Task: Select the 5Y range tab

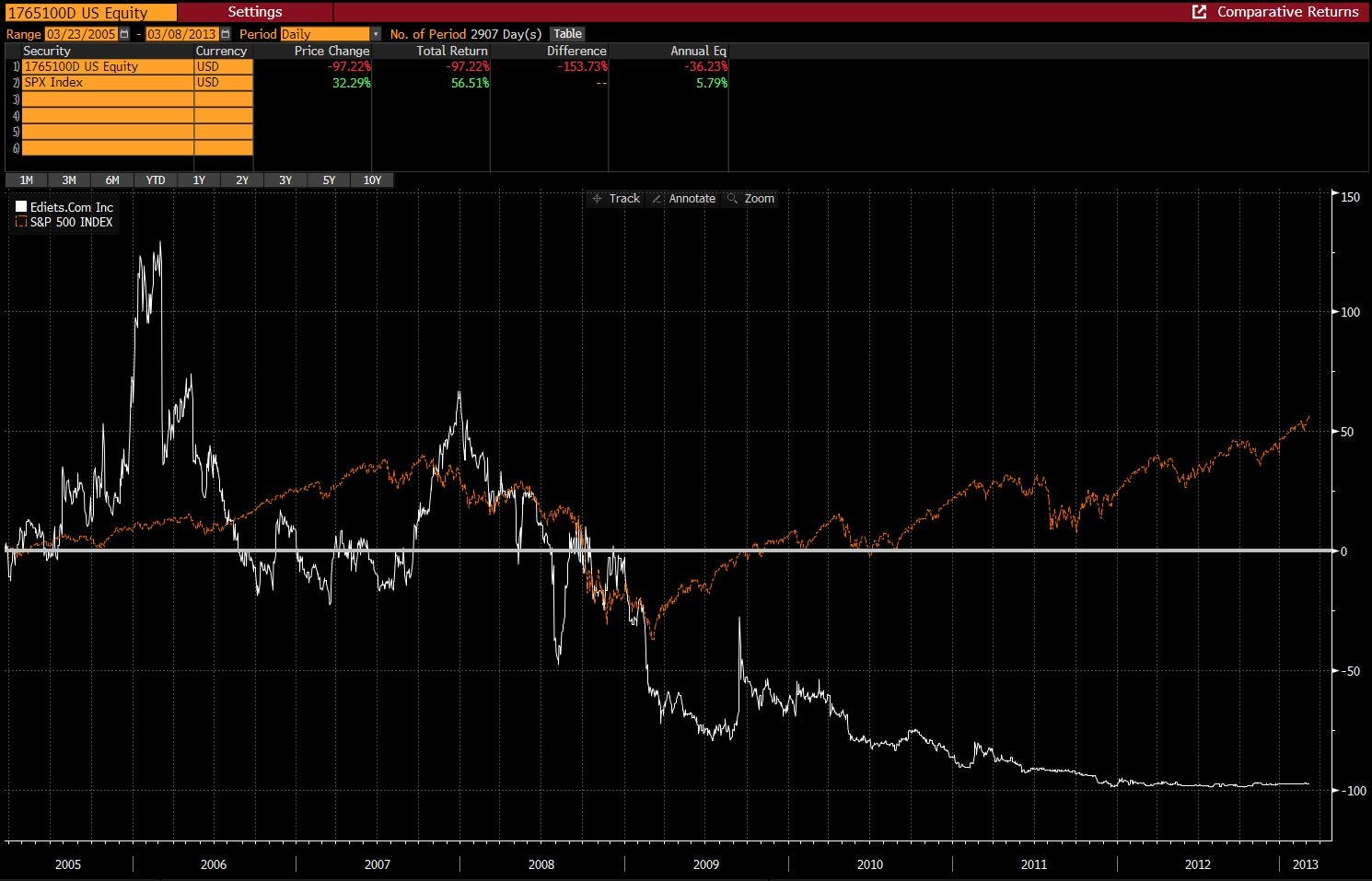Action: click(329, 180)
